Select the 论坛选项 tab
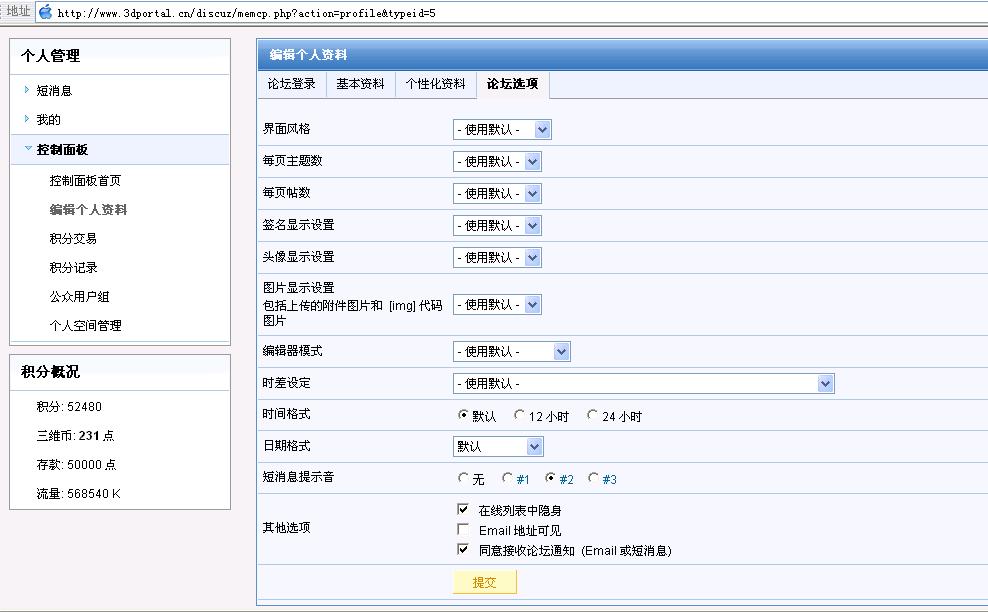The image size is (988, 612). [x=512, y=84]
